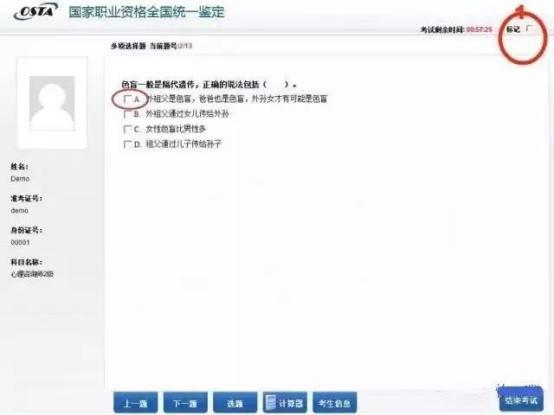Click the 国家职业资格全国统一鉴定 title
This screenshot has height=415, width=554.
[146, 12]
